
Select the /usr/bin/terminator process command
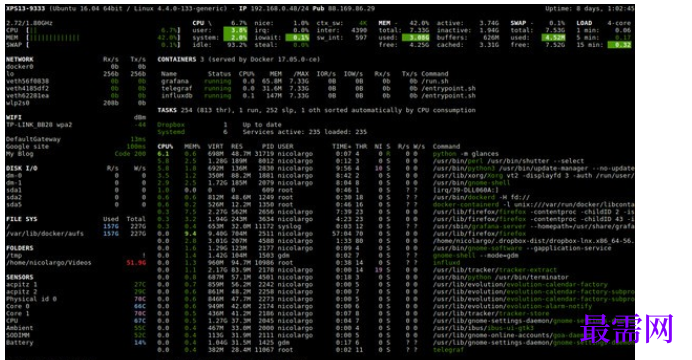coord(500,277)
